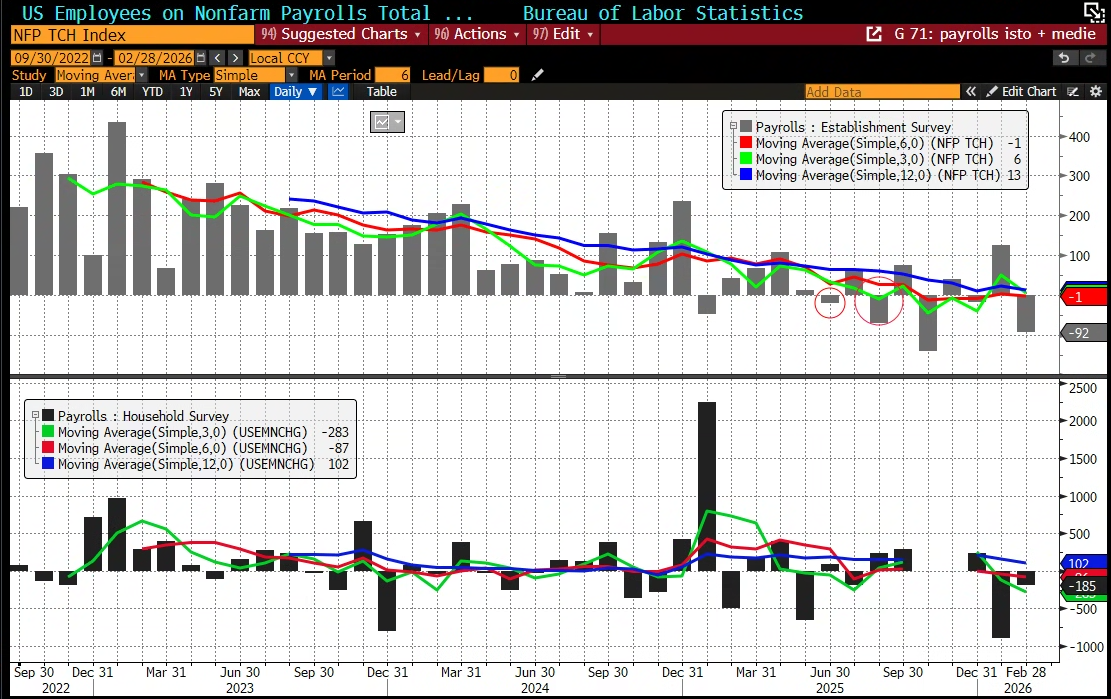This screenshot has height=699, width=1111.
Task: Collapse the Establishment Survey legend group
Action: click(733, 127)
